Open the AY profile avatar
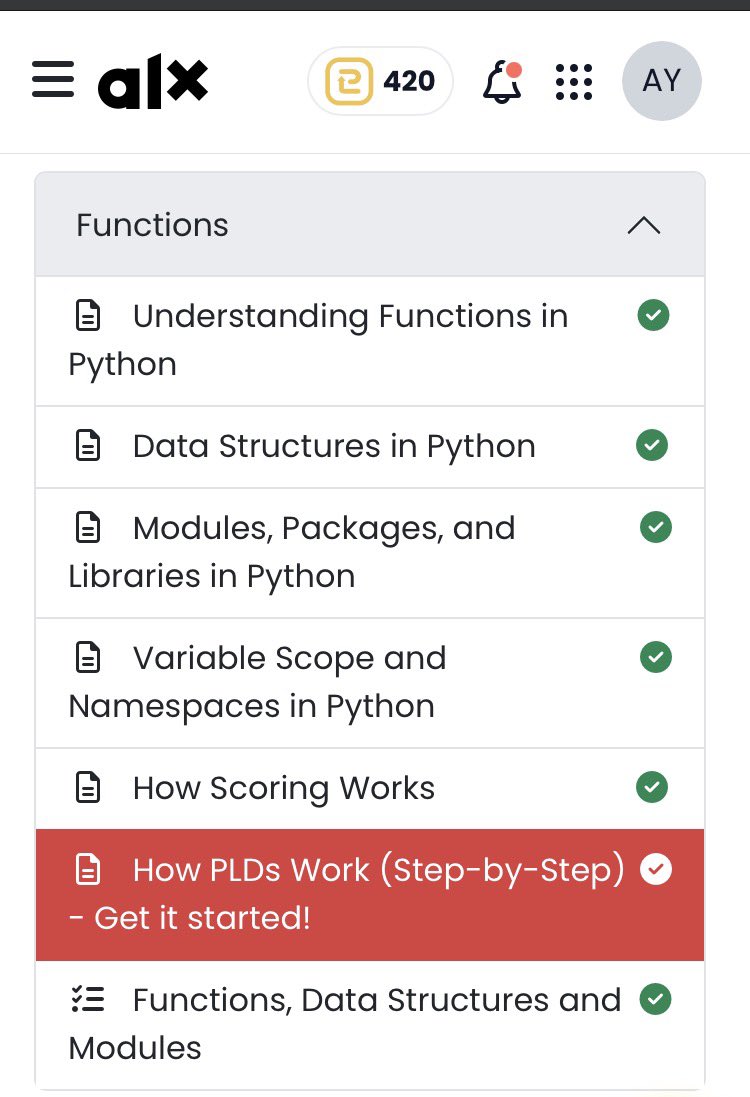The width and height of the screenshot is (750, 1097). [662, 81]
